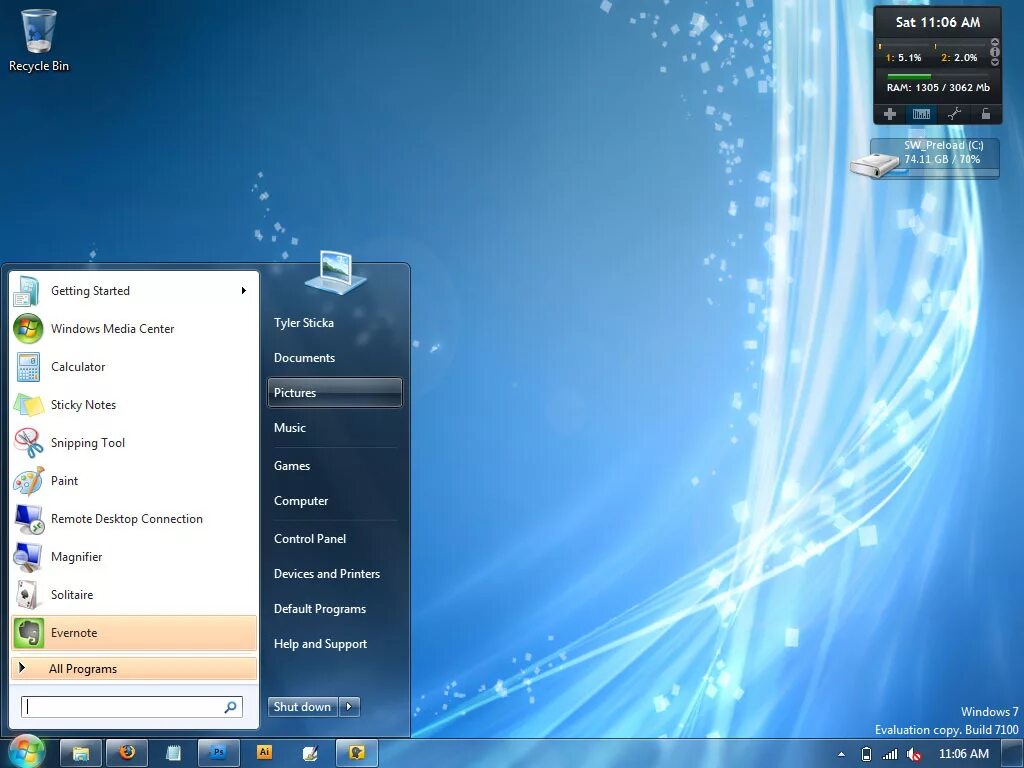Open the Recycle Bin desktop icon
This screenshot has height=768, width=1024.
[39, 40]
